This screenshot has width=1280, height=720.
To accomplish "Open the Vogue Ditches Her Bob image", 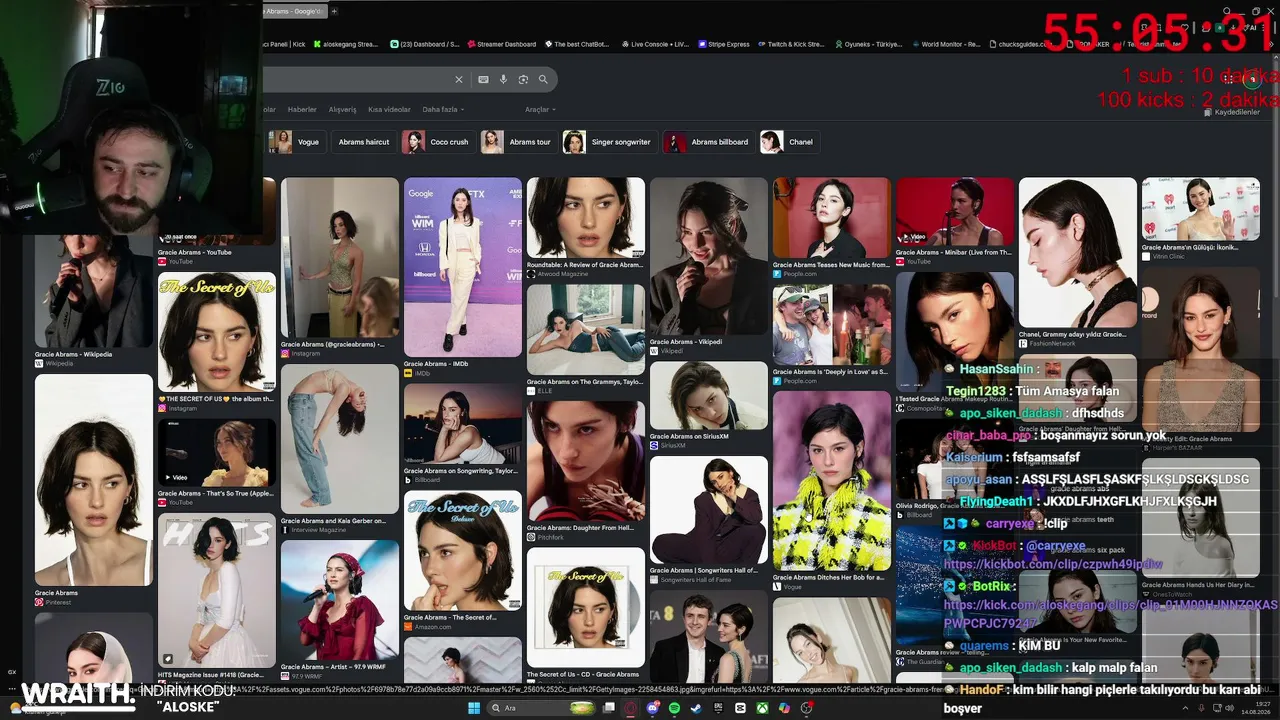I will pos(832,480).
